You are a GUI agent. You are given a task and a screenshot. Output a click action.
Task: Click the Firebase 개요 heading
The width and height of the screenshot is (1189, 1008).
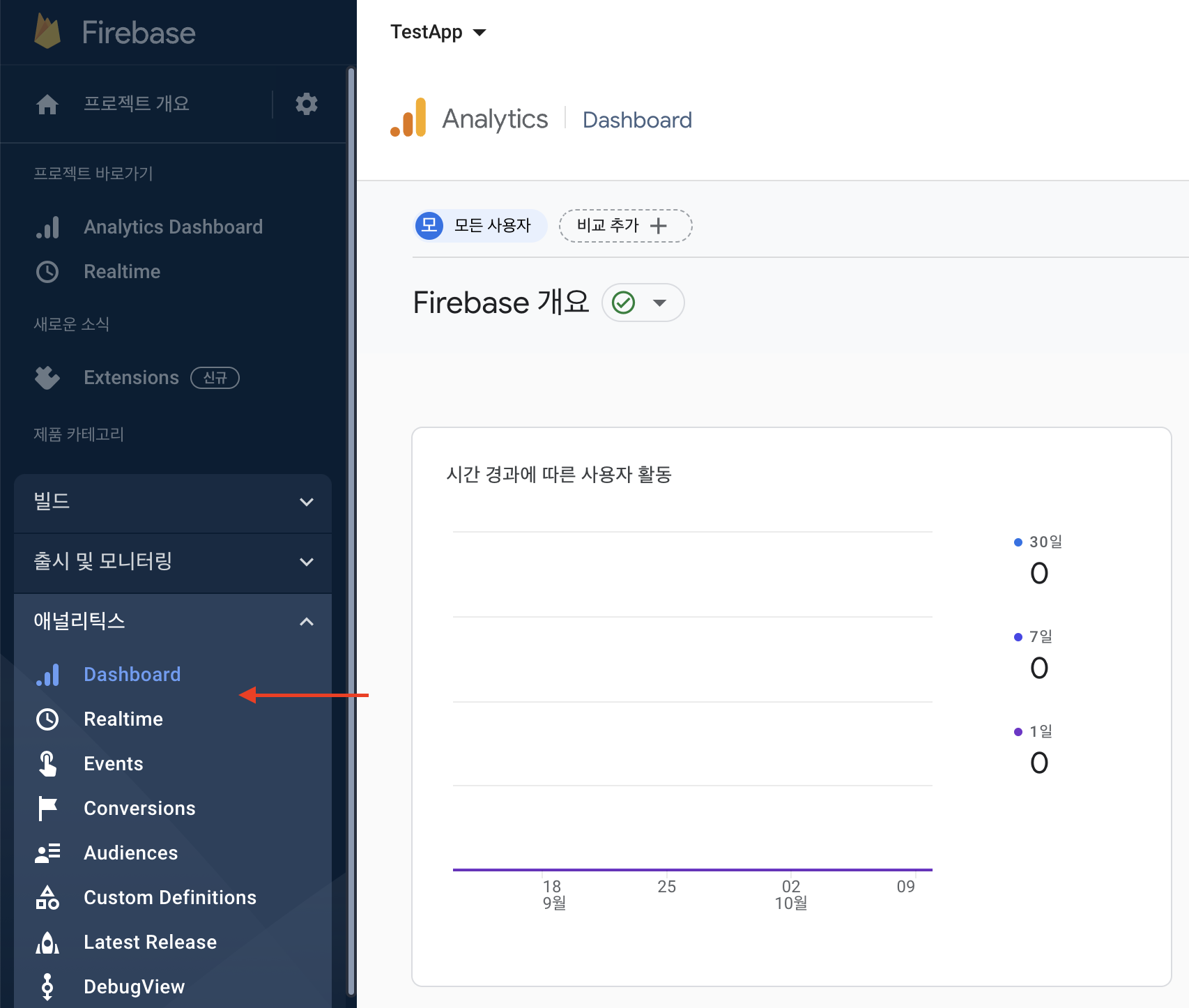pyautogui.click(x=501, y=303)
